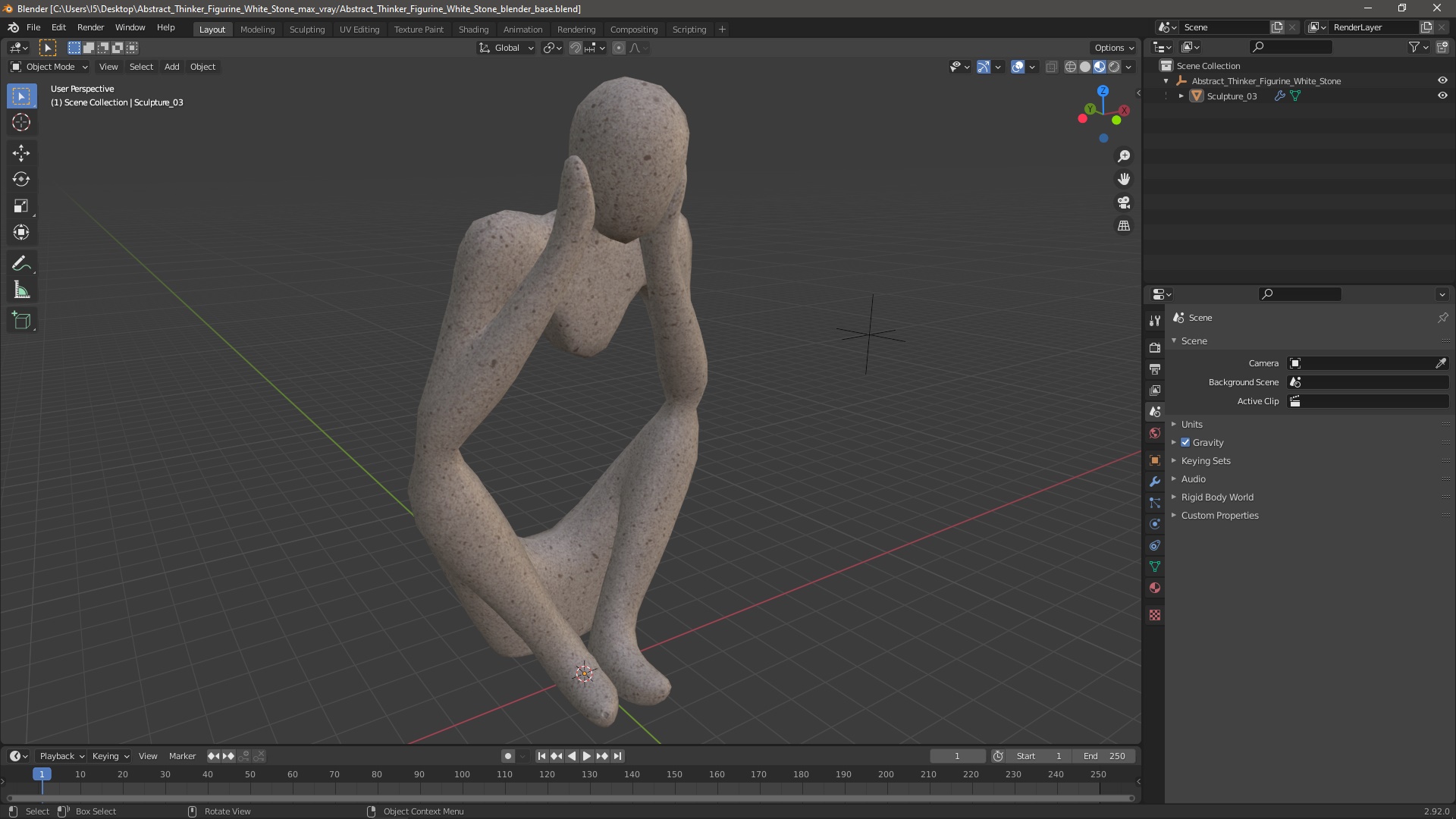Select the Measure tool
1456x819 pixels.
click(21, 290)
